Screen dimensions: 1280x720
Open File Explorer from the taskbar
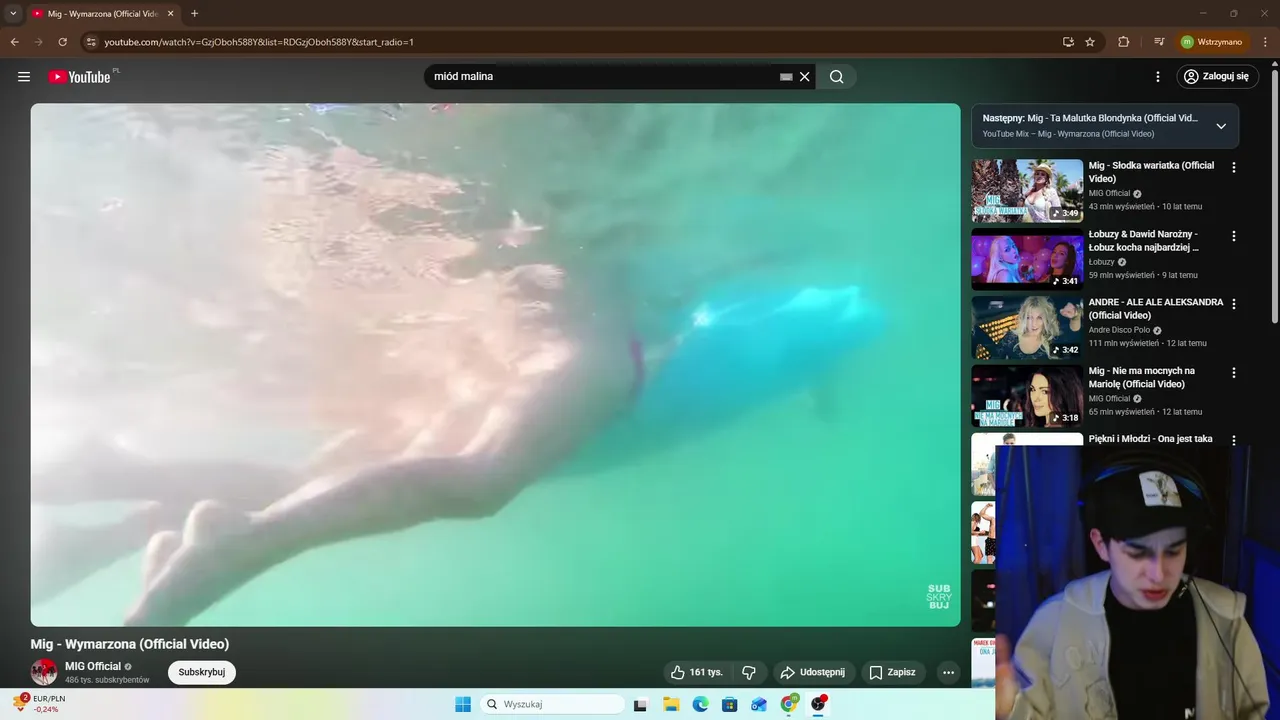671,704
